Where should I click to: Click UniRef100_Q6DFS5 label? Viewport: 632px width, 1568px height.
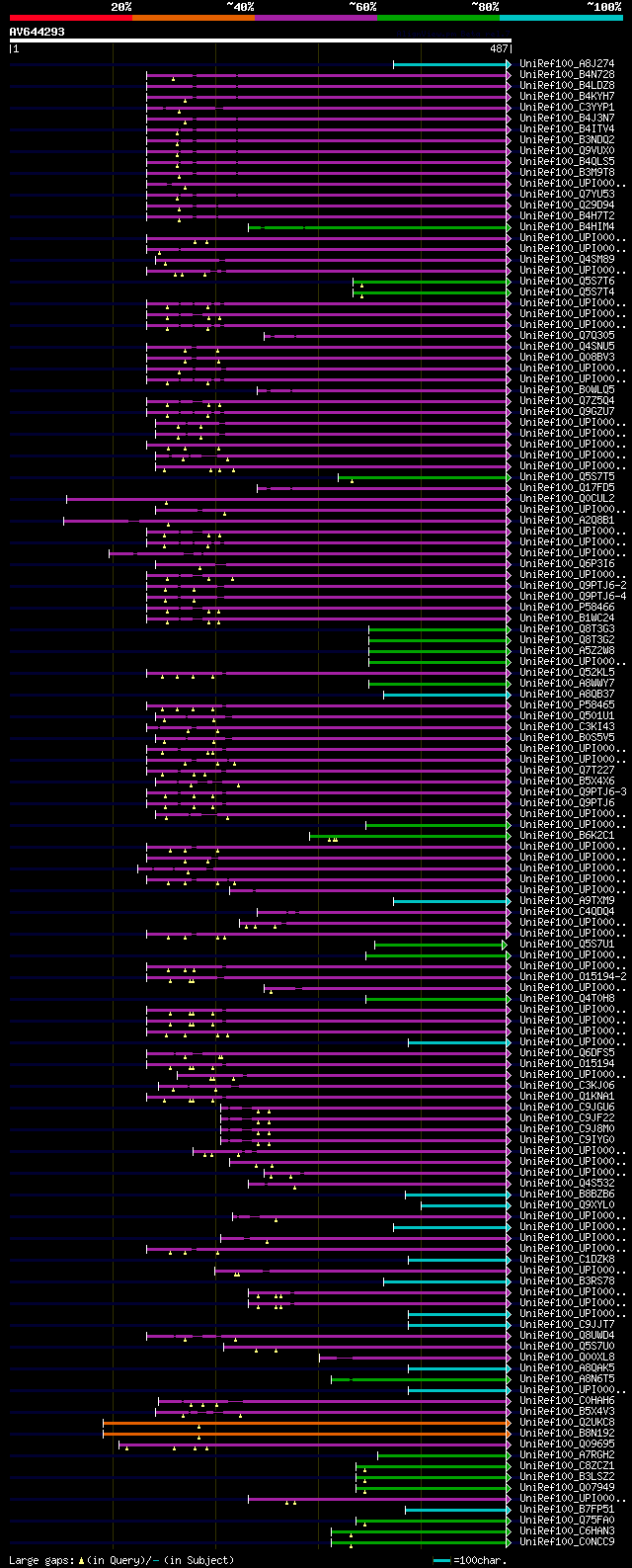click(x=567, y=1053)
